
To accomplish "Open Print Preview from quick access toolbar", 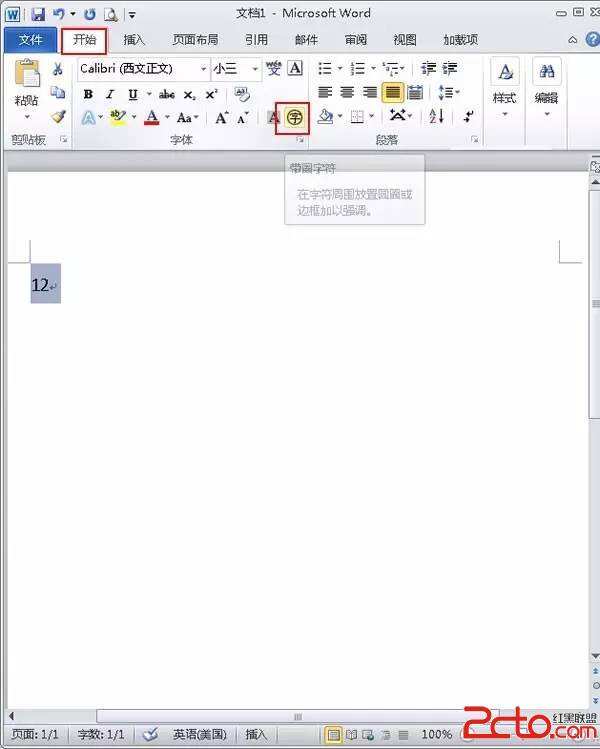I will coord(111,14).
